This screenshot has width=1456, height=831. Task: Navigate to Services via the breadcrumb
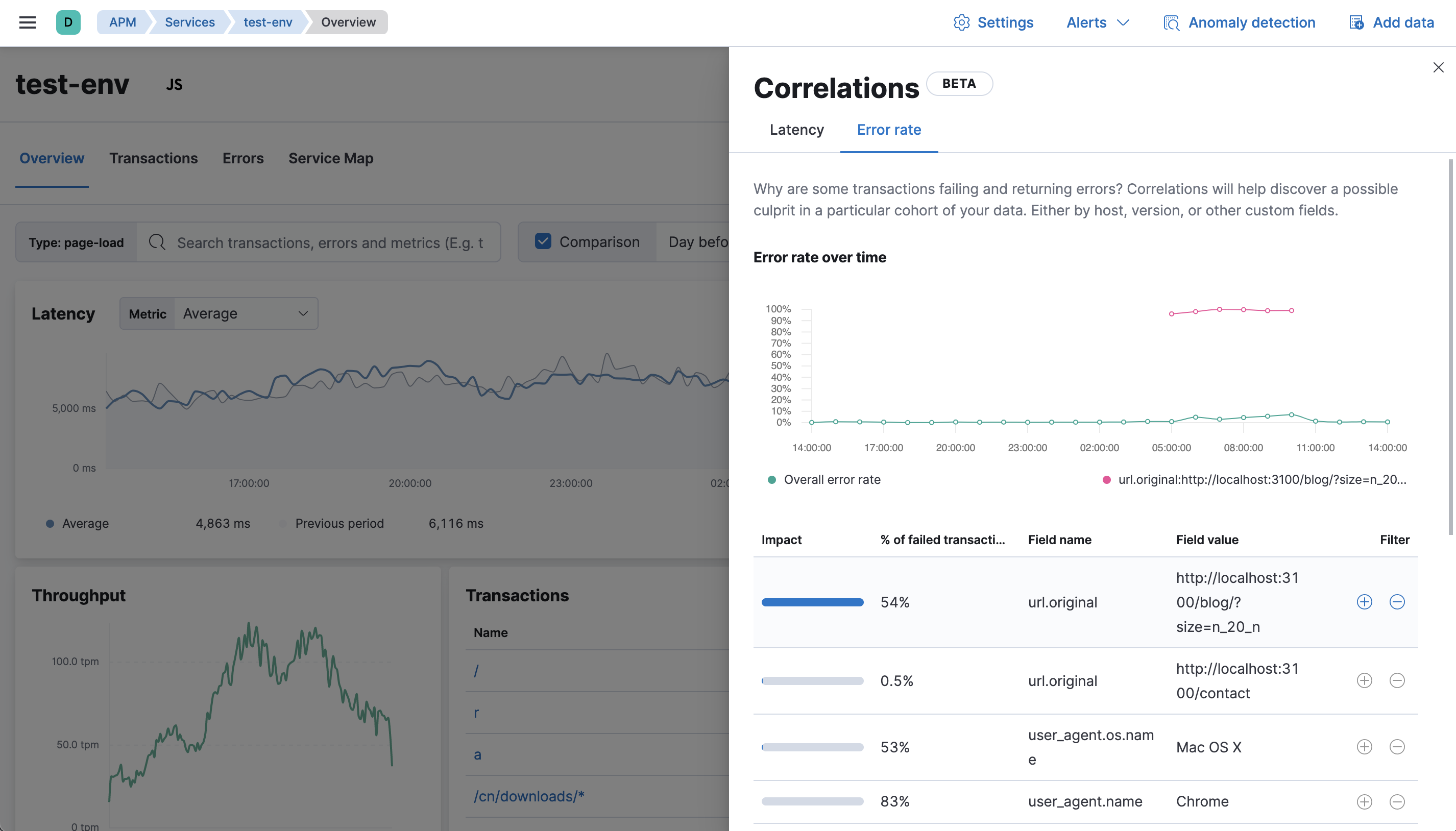pos(189,21)
